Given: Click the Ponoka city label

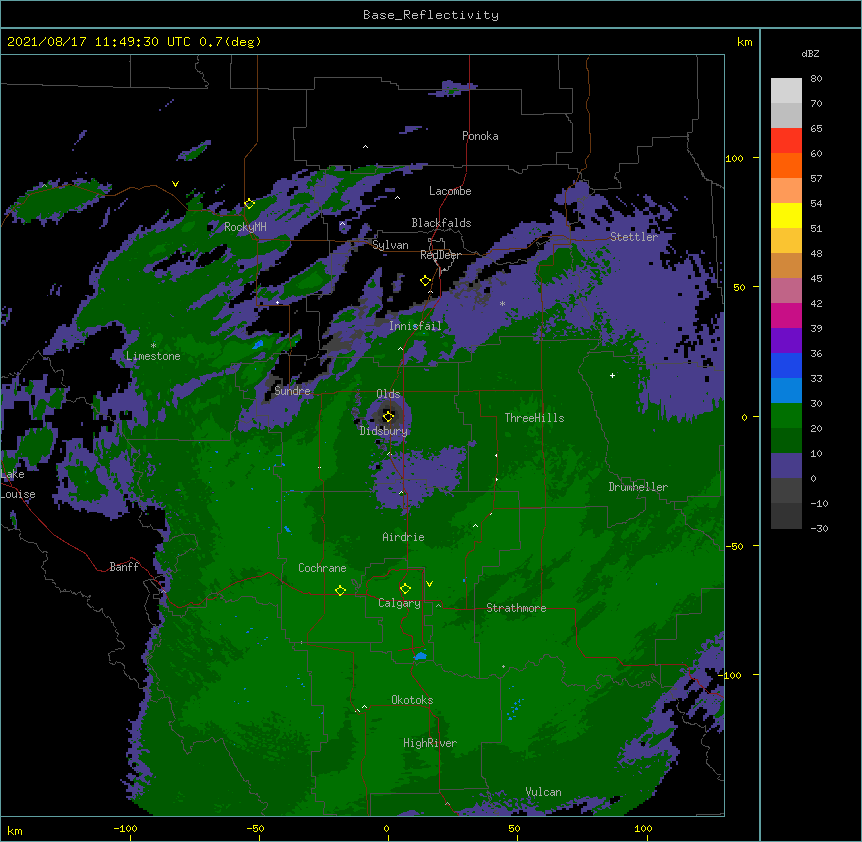Looking at the screenshot, I should [480, 136].
